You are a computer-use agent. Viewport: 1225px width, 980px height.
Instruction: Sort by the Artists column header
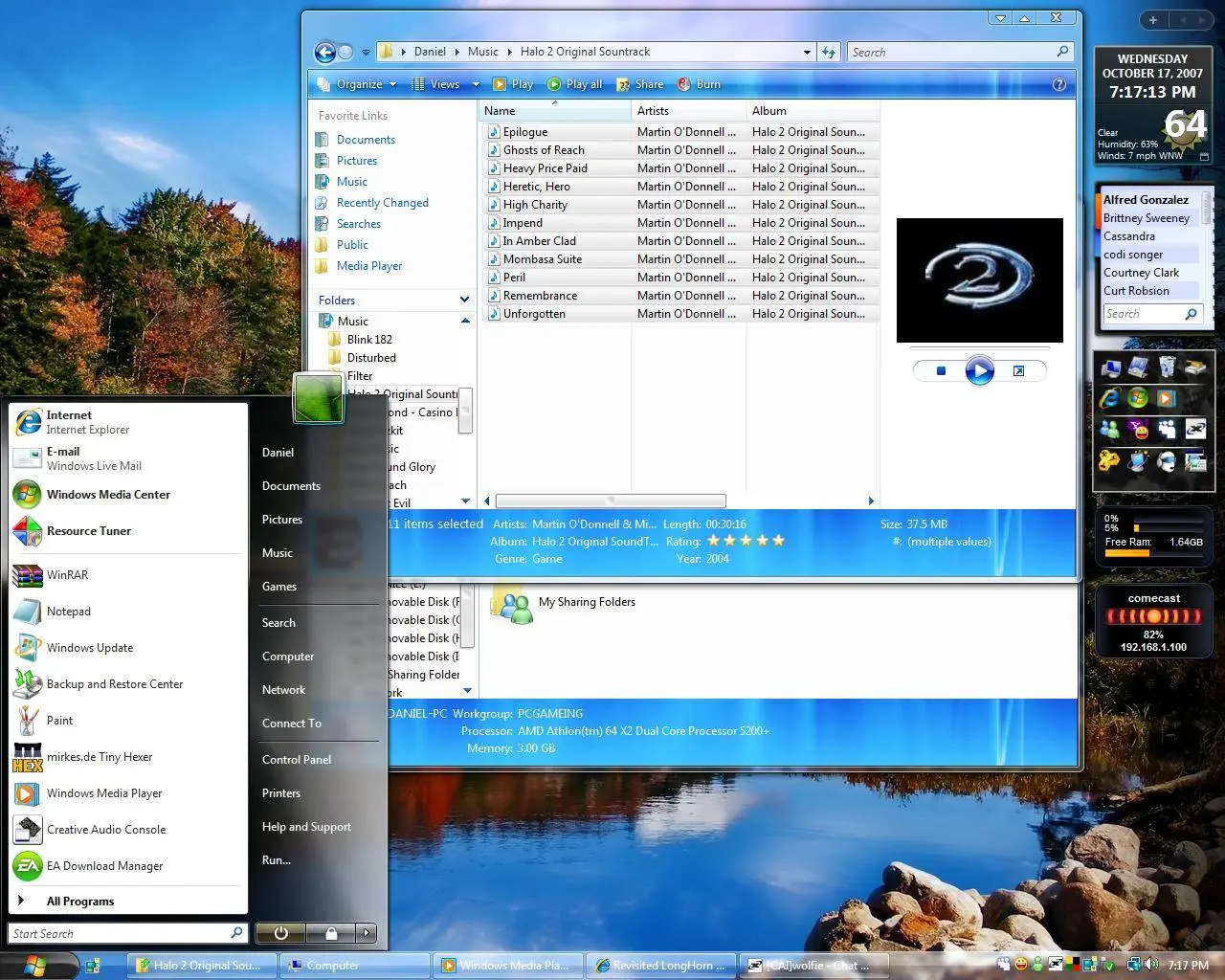tap(688, 111)
